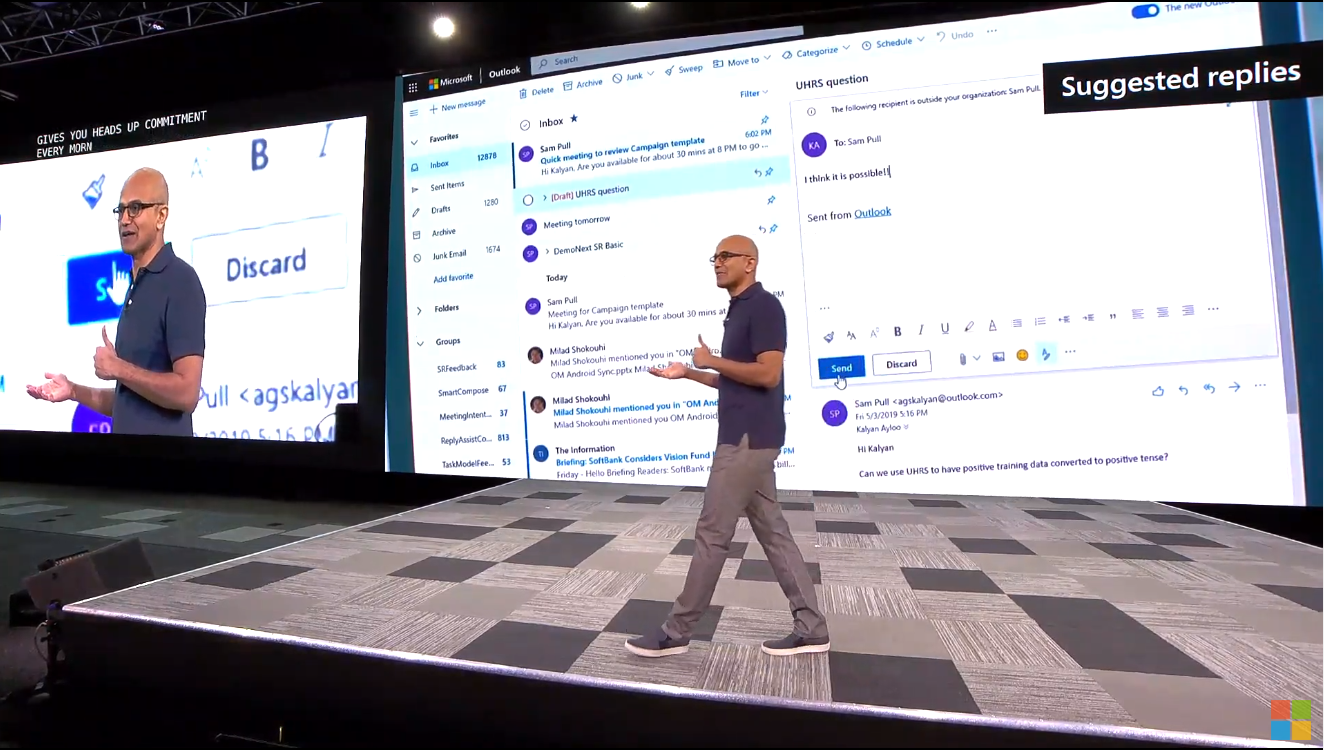Collapse the Groups section
This screenshot has height=750, width=1324.
(420, 343)
